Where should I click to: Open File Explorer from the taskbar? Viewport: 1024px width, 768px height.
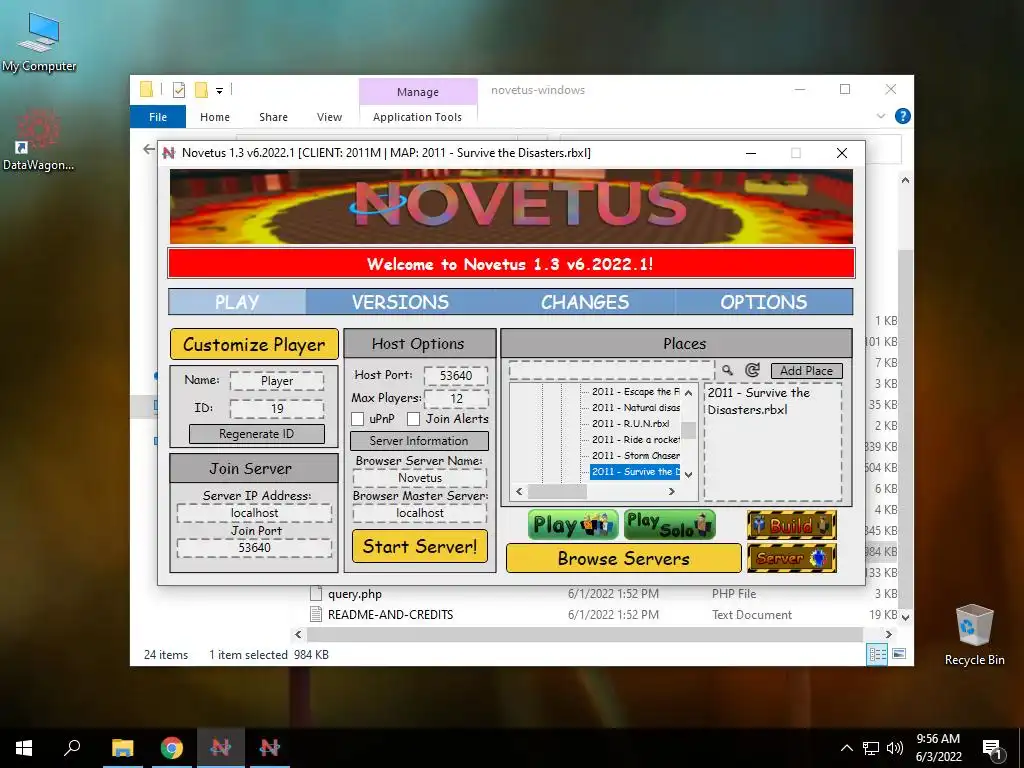(122, 748)
